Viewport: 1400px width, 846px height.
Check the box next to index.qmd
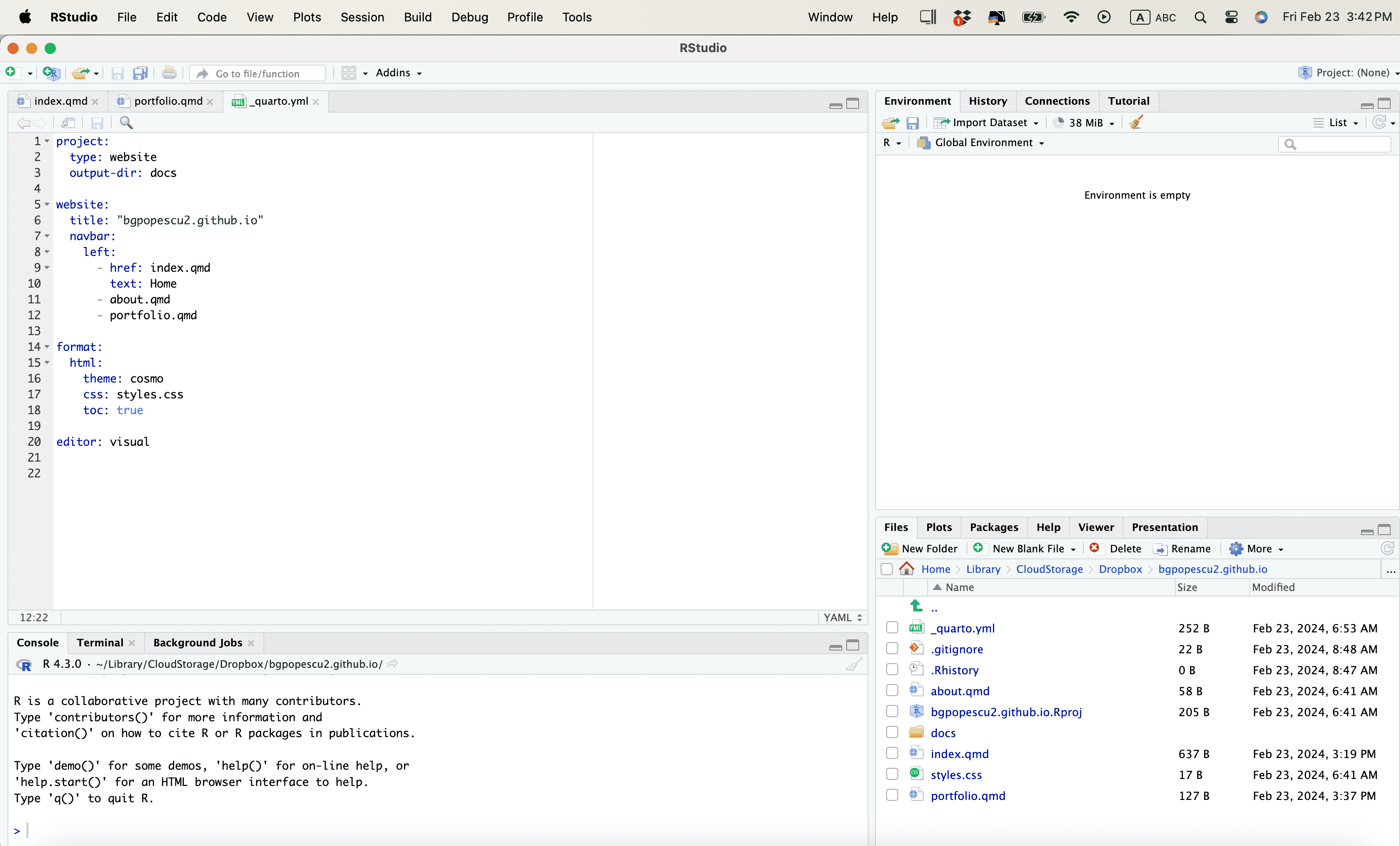point(892,753)
